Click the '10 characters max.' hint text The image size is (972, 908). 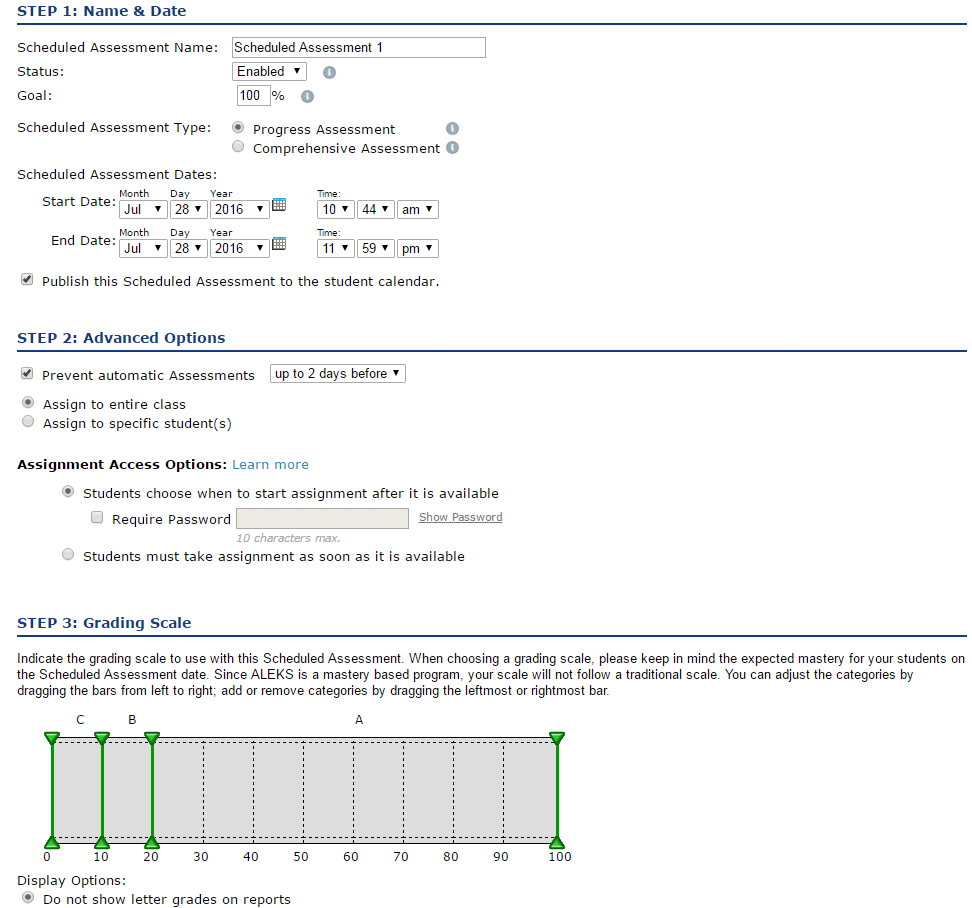[288, 538]
